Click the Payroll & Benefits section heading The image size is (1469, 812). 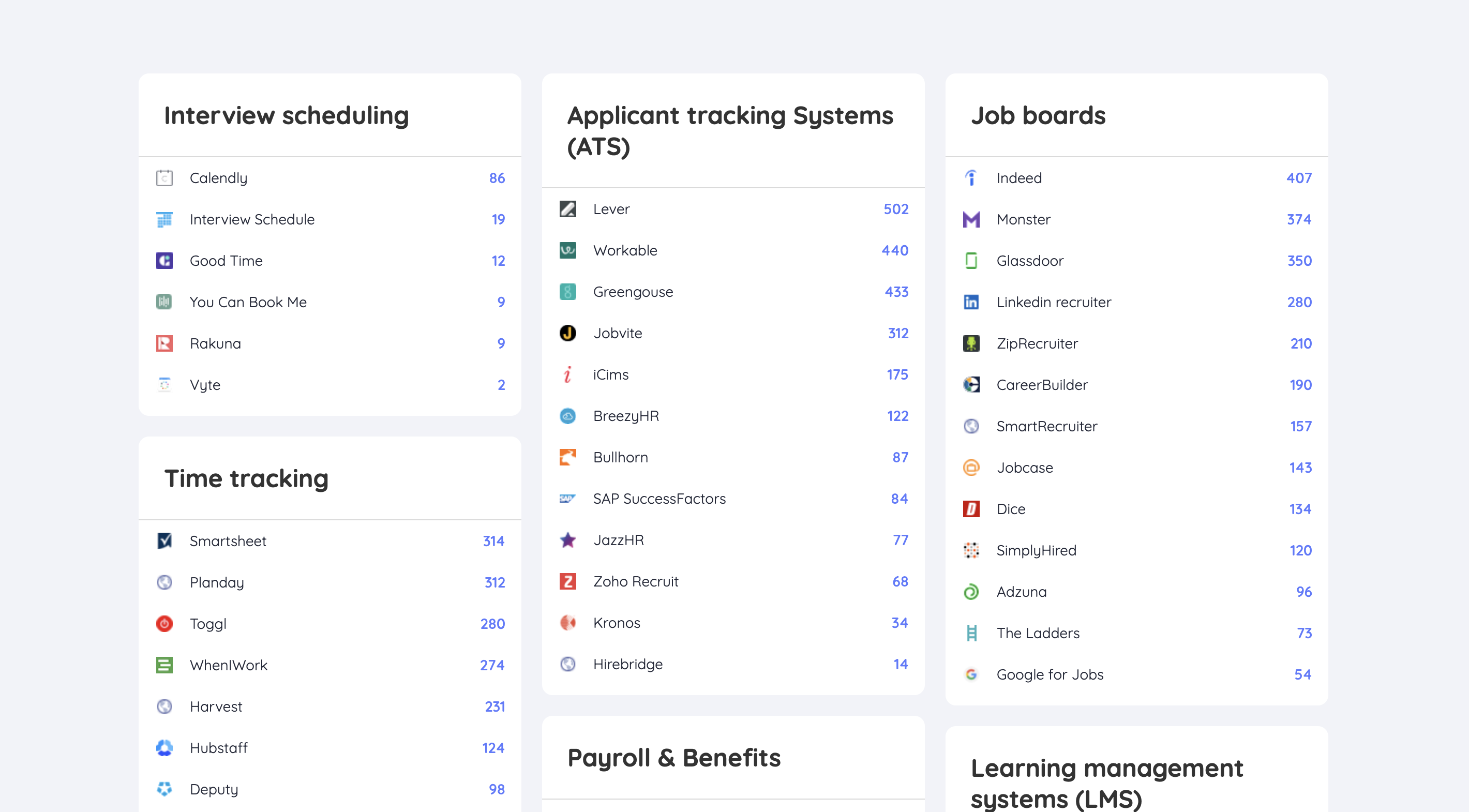click(674, 758)
